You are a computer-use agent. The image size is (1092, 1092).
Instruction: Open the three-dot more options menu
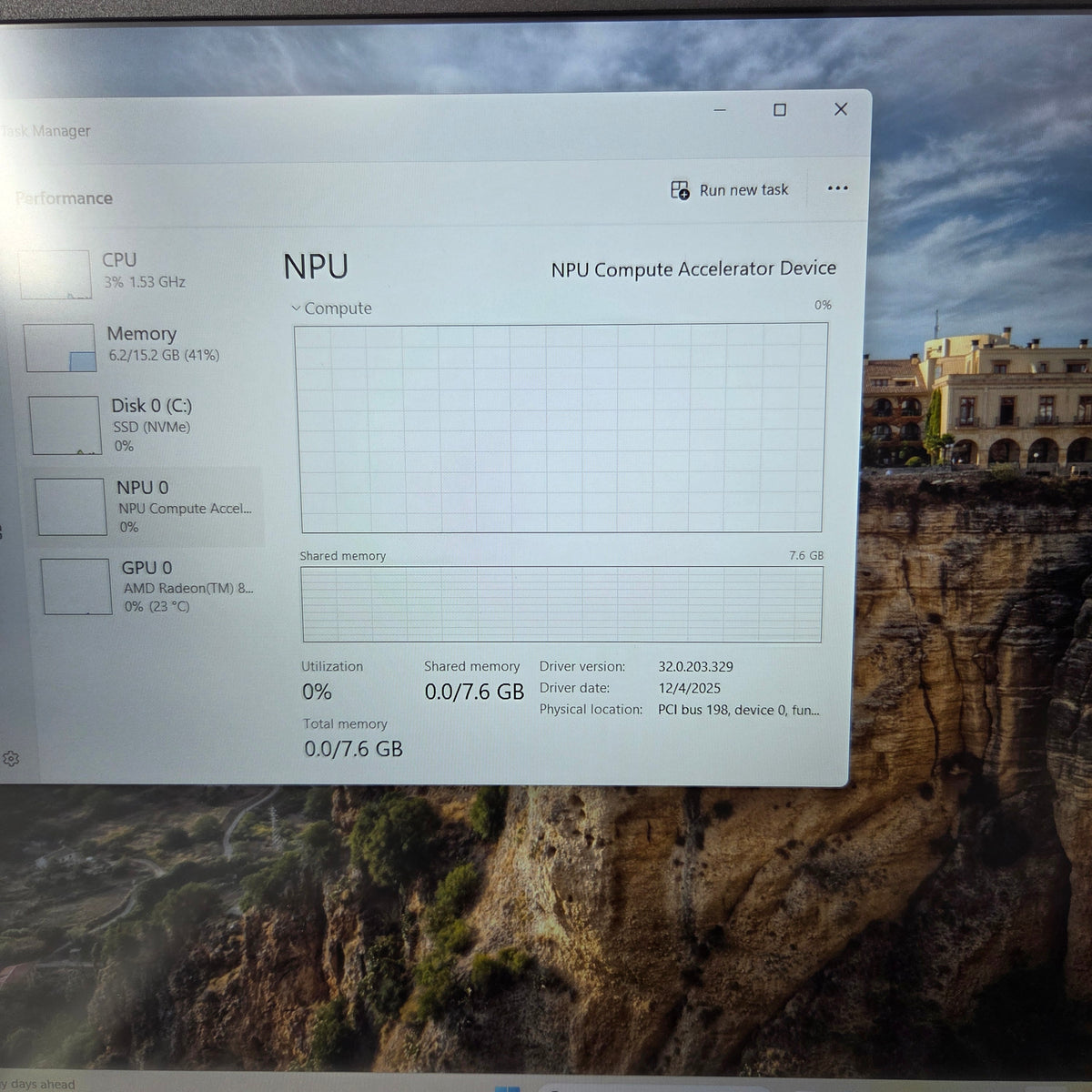[837, 188]
